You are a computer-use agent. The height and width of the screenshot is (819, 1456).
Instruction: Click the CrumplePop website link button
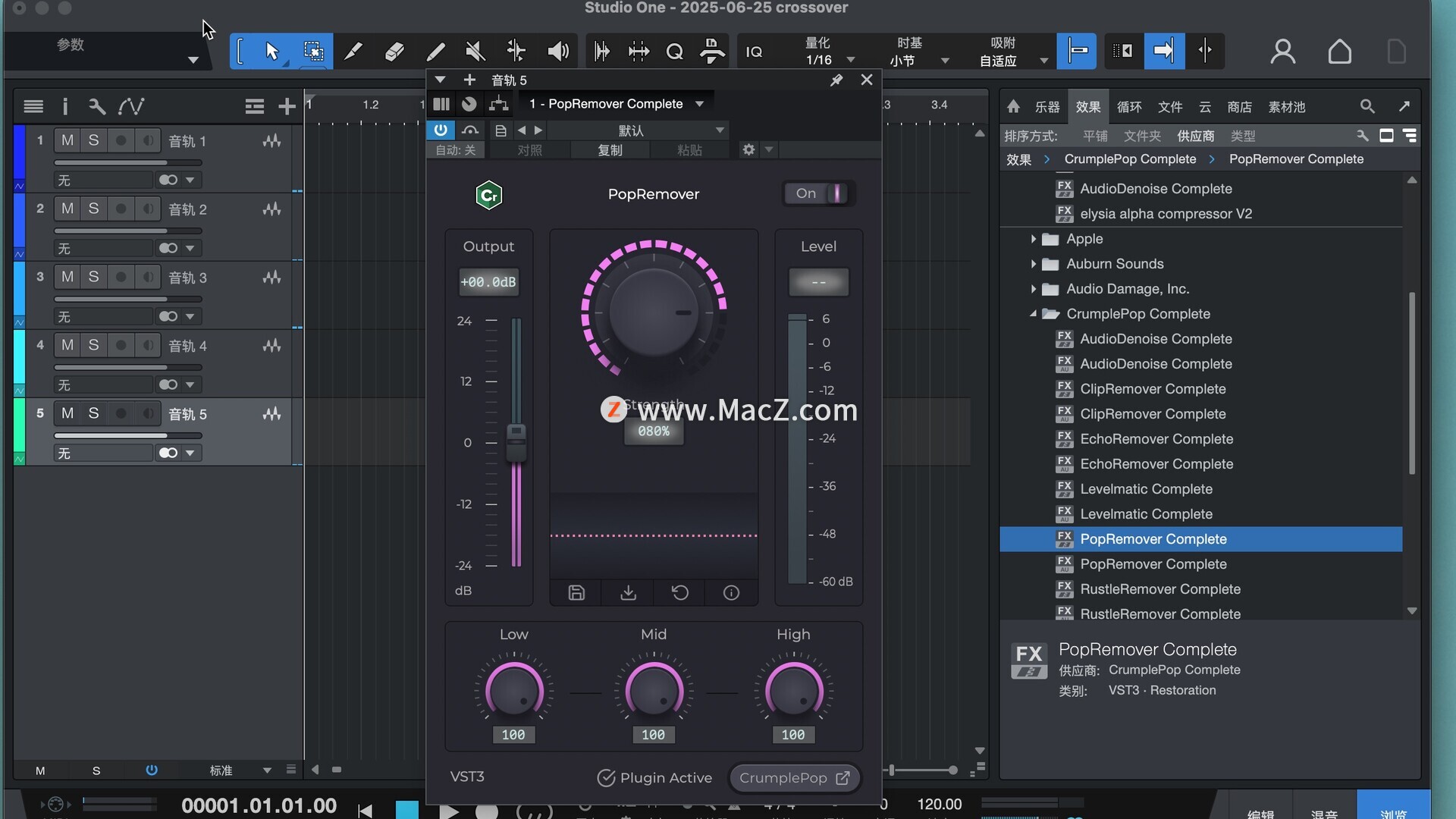[x=794, y=778]
